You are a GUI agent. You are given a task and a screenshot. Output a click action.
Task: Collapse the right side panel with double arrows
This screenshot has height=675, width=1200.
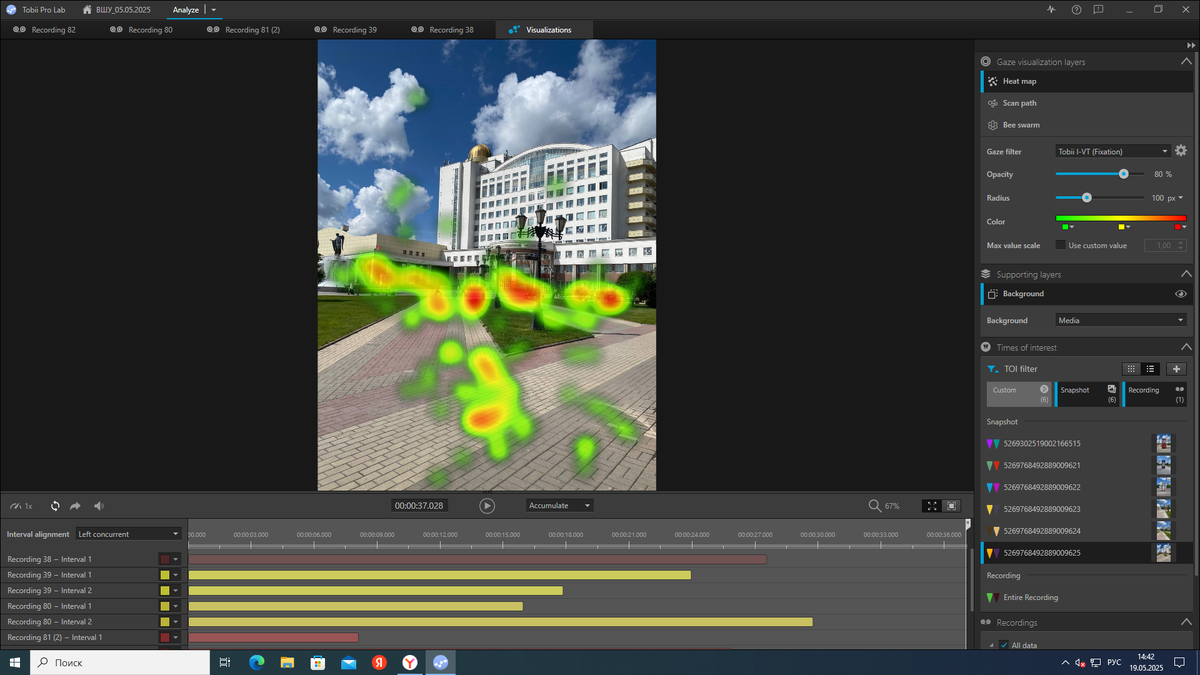[1189, 46]
